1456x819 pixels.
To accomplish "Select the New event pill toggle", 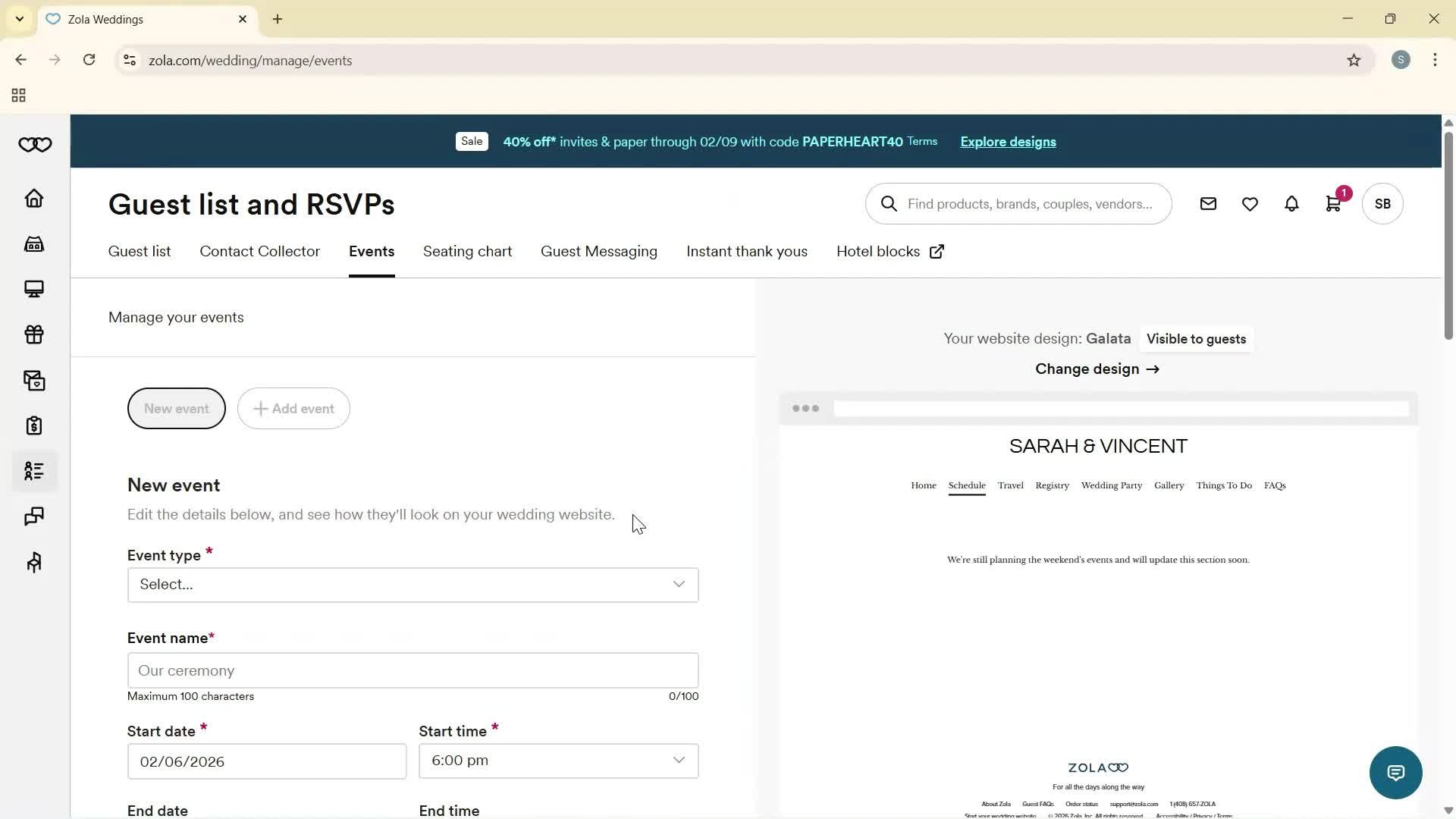I will coord(176,408).
